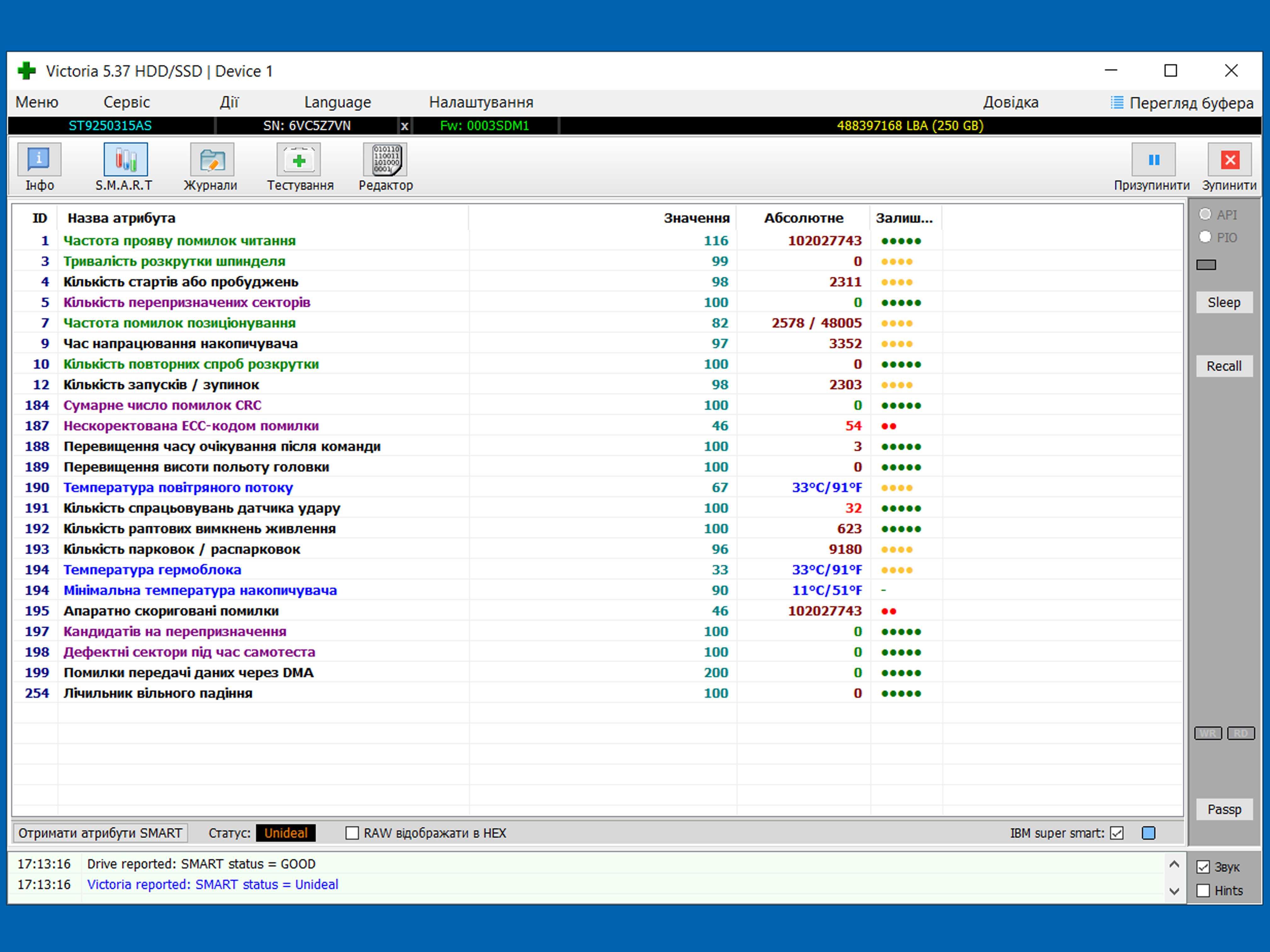1270x952 pixels.
Task: Open the Довідка help menu
Action: point(1010,102)
